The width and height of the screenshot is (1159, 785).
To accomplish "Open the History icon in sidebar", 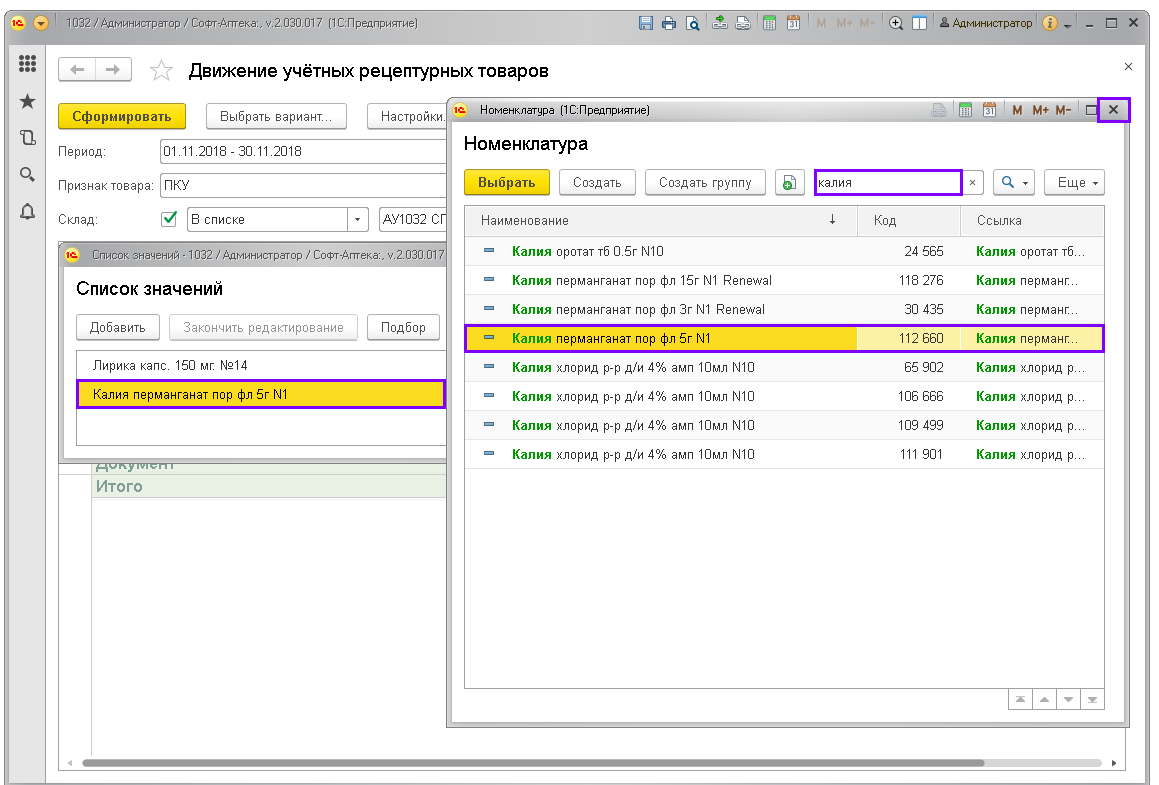I will (x=27, y=138).
